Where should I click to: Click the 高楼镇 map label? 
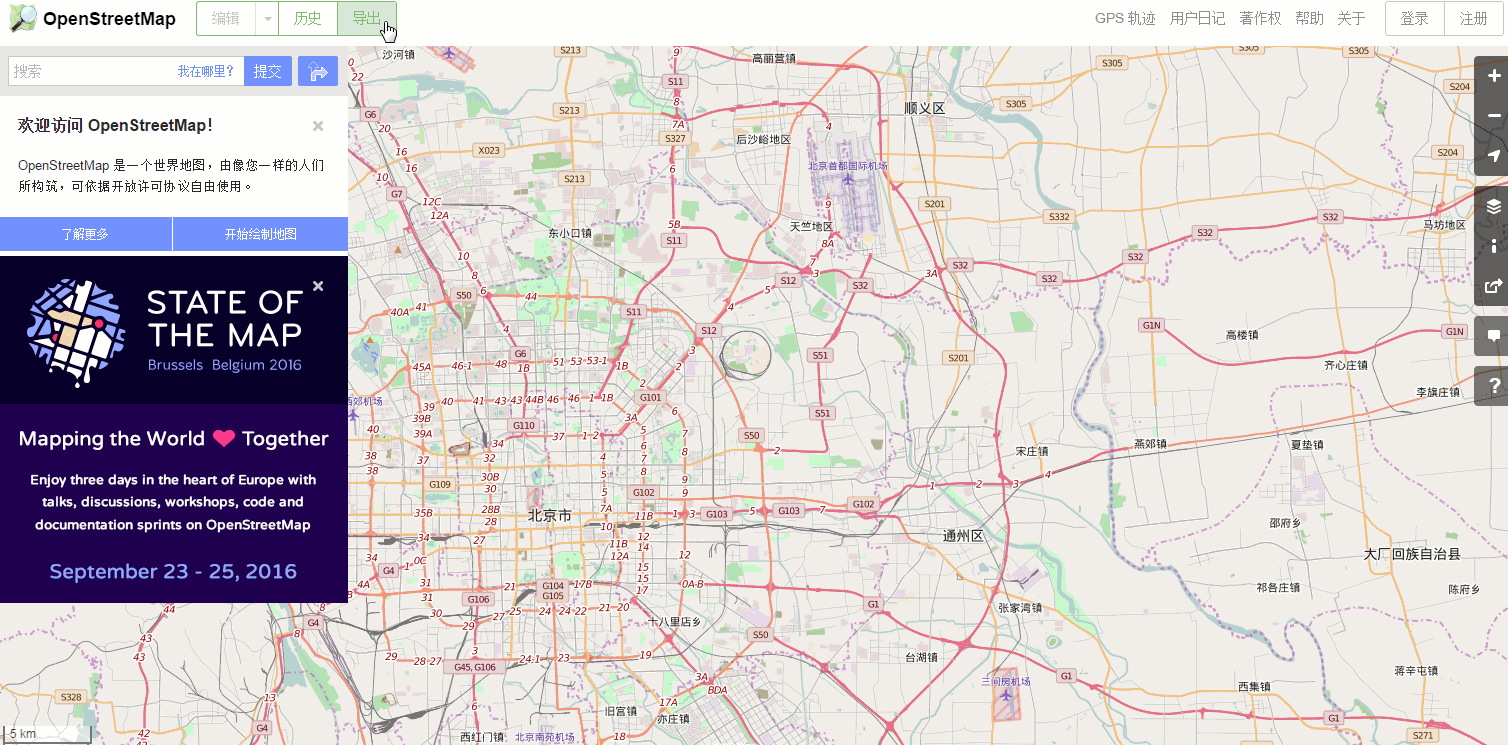point(1242,335)
